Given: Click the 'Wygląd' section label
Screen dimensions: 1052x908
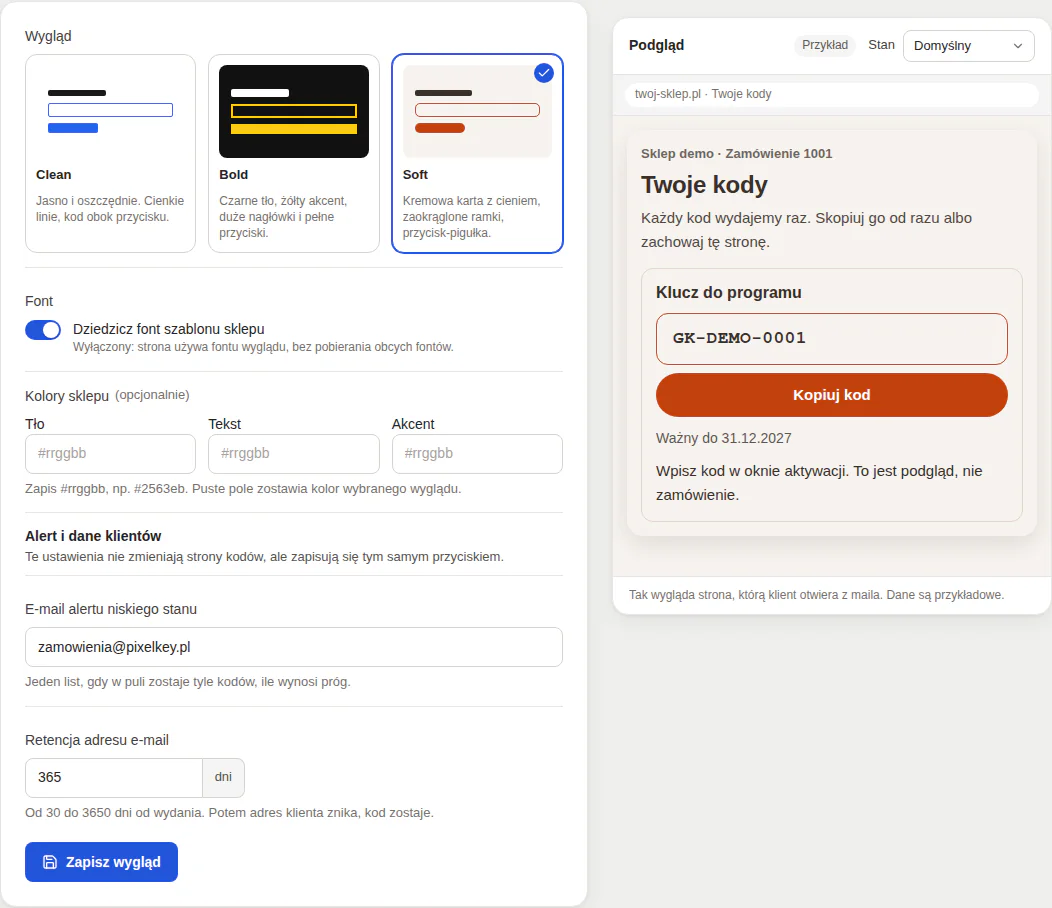Looking at the screenshot, I should click(x=48, y=36).
